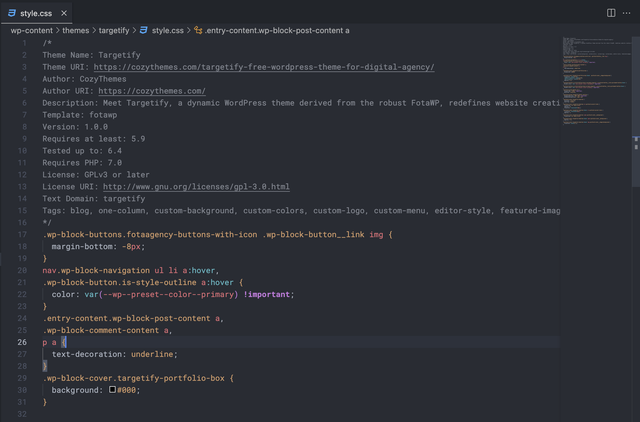Click 'var(--wp--preset--color--primary)' value
The width and height of the screenshot is (640, 422).
161,294
